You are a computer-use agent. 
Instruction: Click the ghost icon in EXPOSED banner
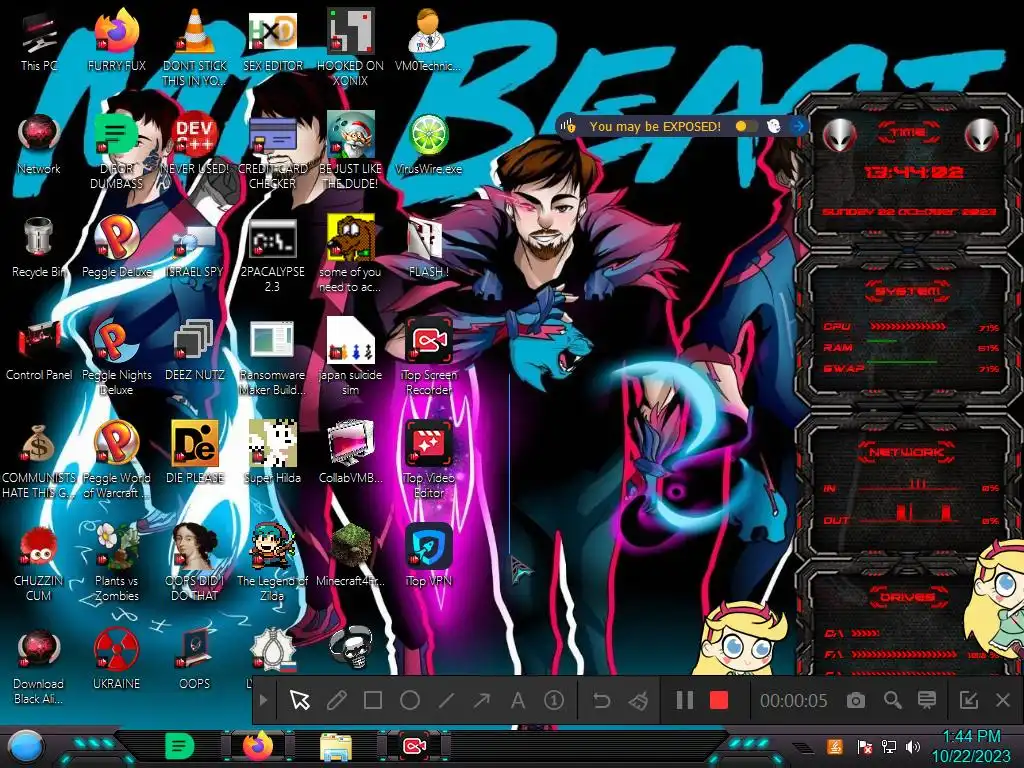pos(773,126)
